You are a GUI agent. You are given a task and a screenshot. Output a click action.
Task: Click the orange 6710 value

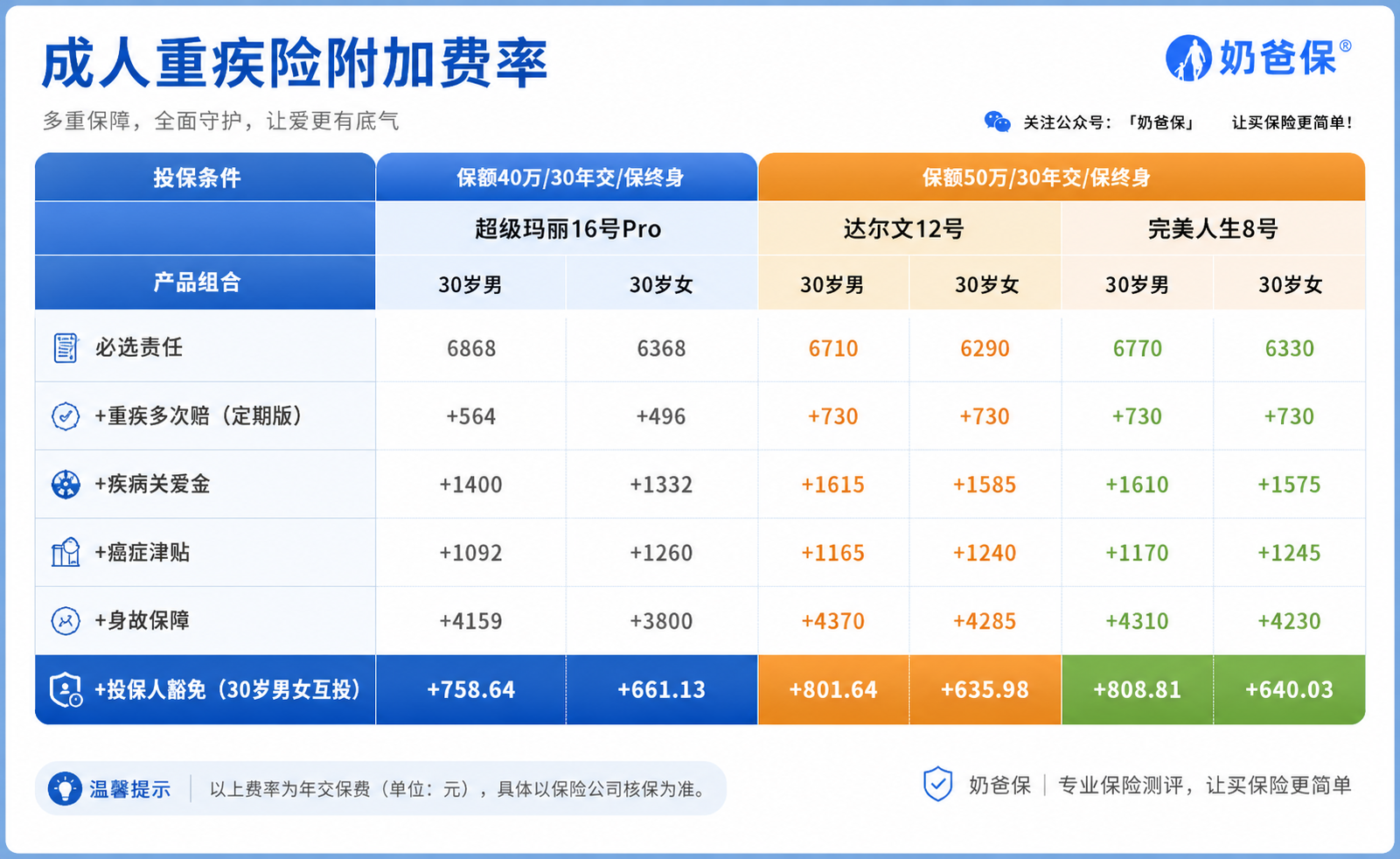[833, 348]
